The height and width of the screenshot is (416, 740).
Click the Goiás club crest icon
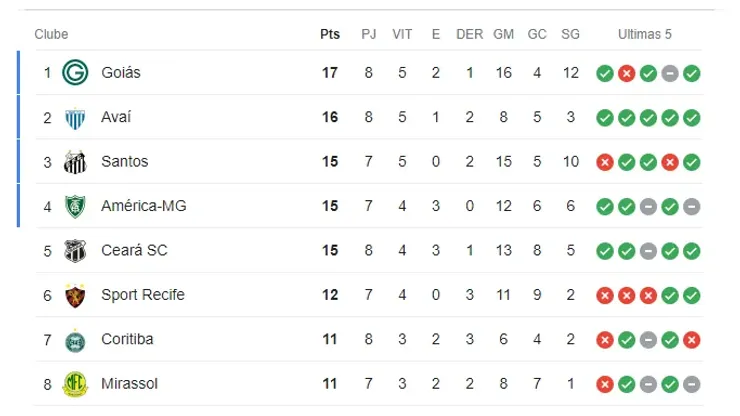point(75,73)
